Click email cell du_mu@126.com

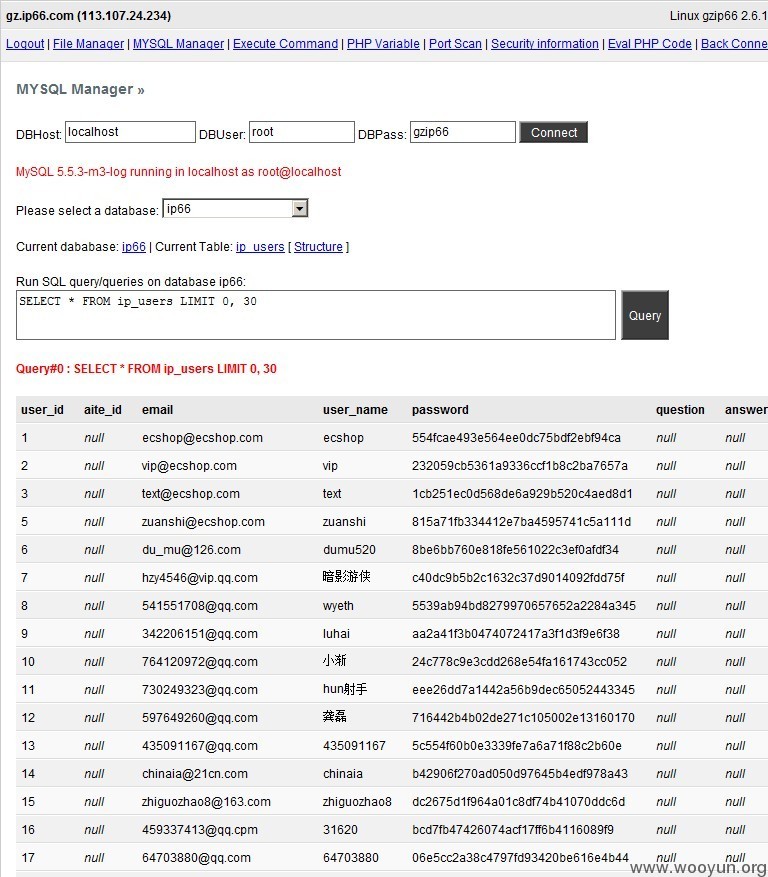click(191, 549)
